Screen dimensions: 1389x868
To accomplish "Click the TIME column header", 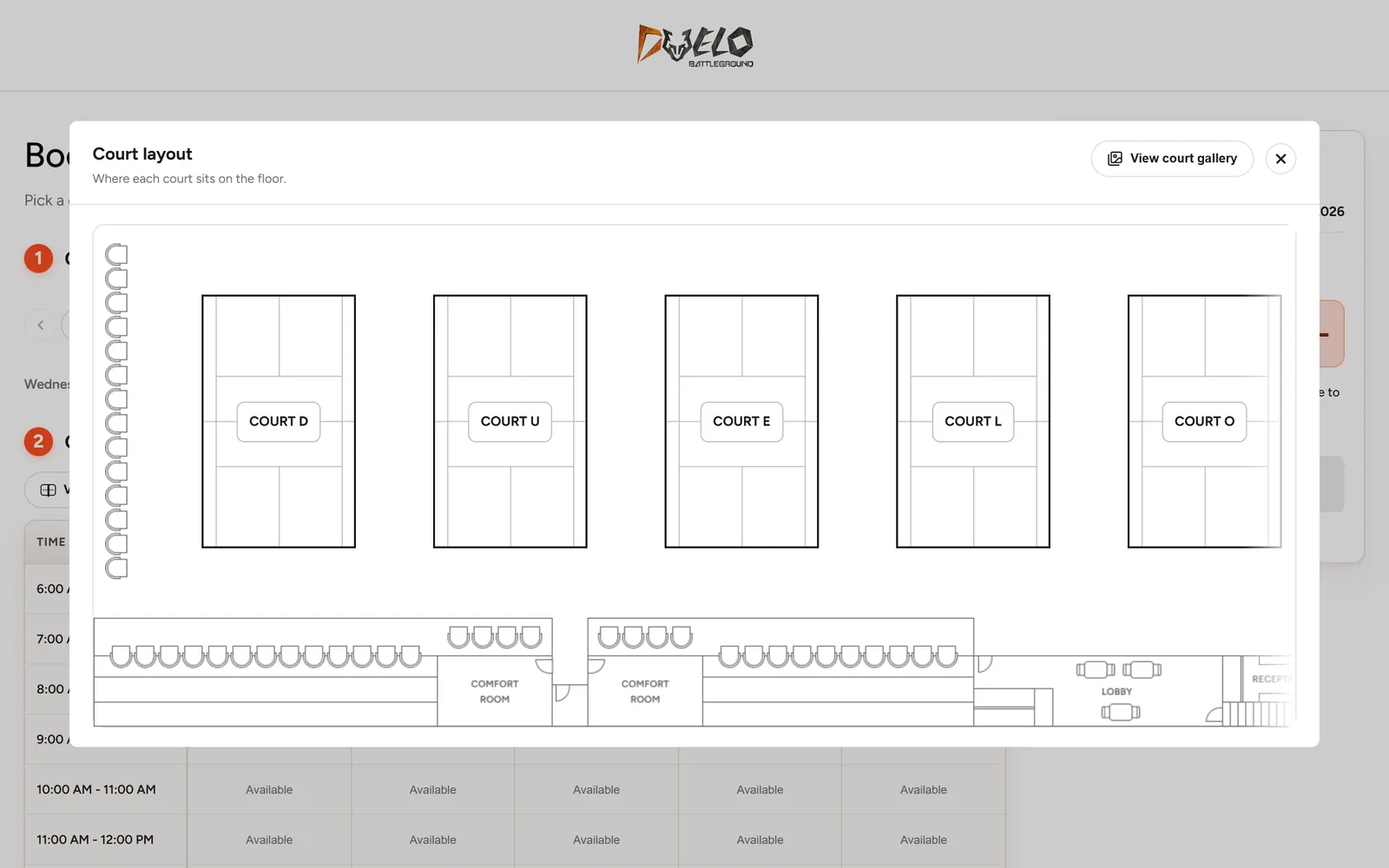I will (x=51, y=542).
